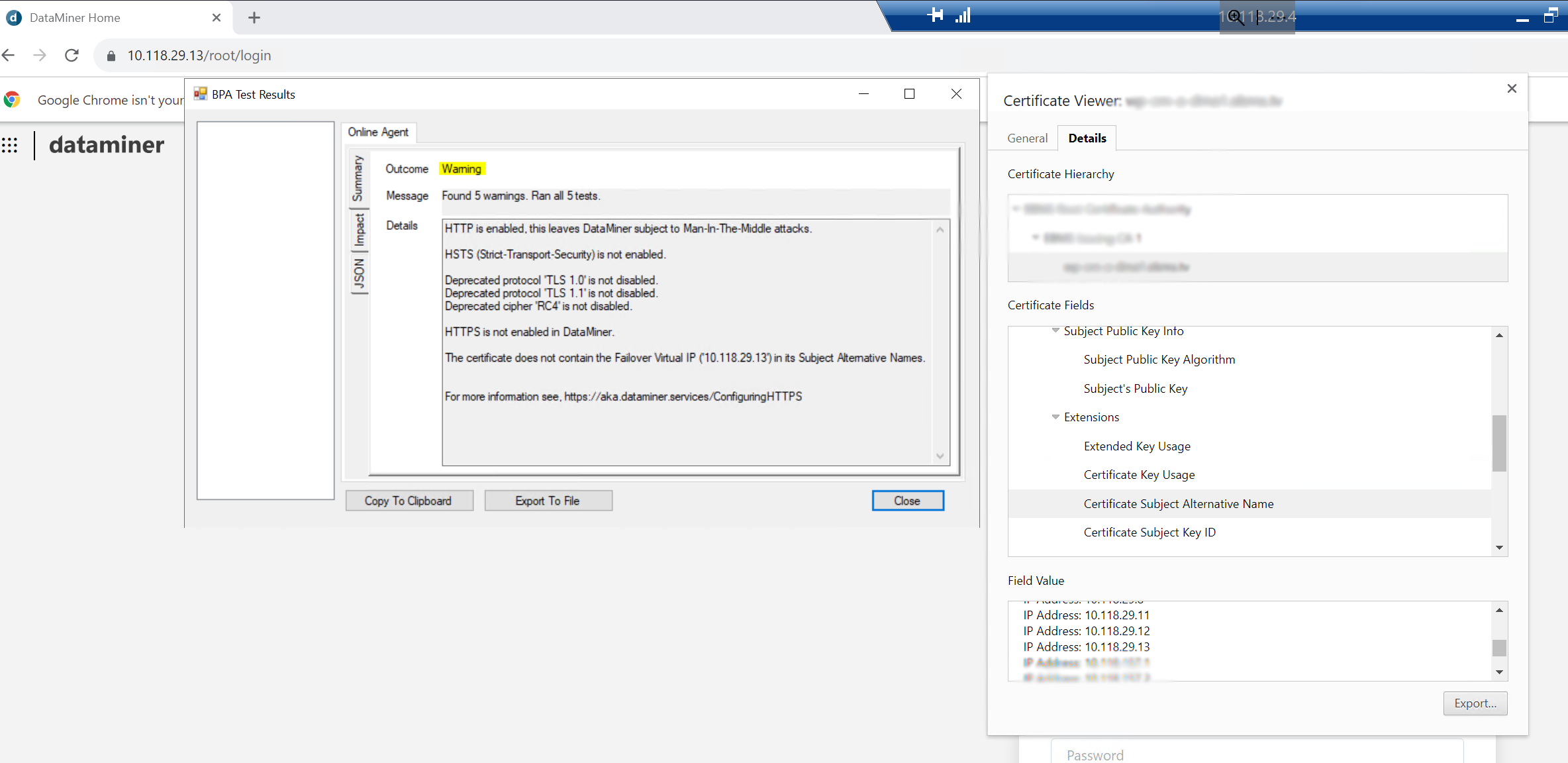Screen dimensions: 1568x763
Task: Collapse root certificate authority in hierarchy
Action: pyautogui.click(x=1016, y=209)
